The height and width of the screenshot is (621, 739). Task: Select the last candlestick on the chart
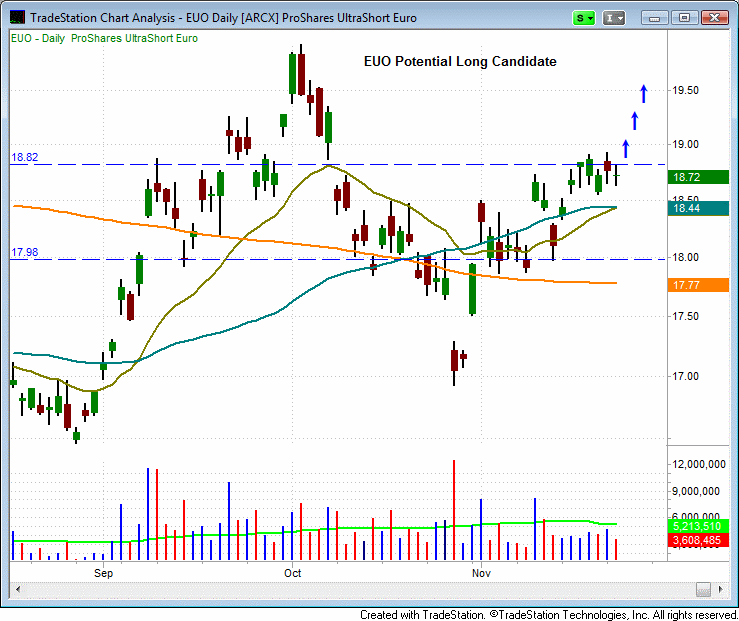616,175
